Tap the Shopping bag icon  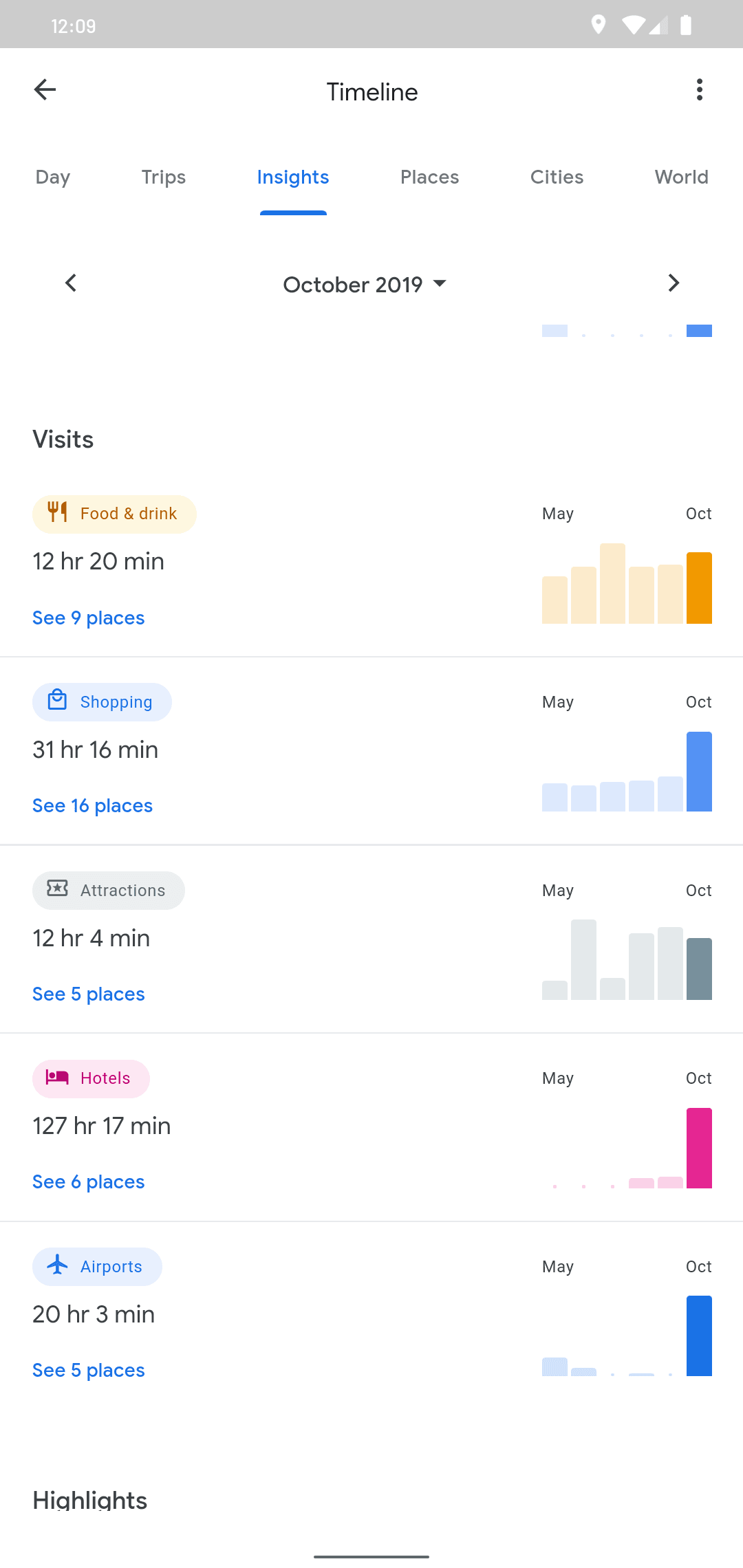click(x=57, y=701)
